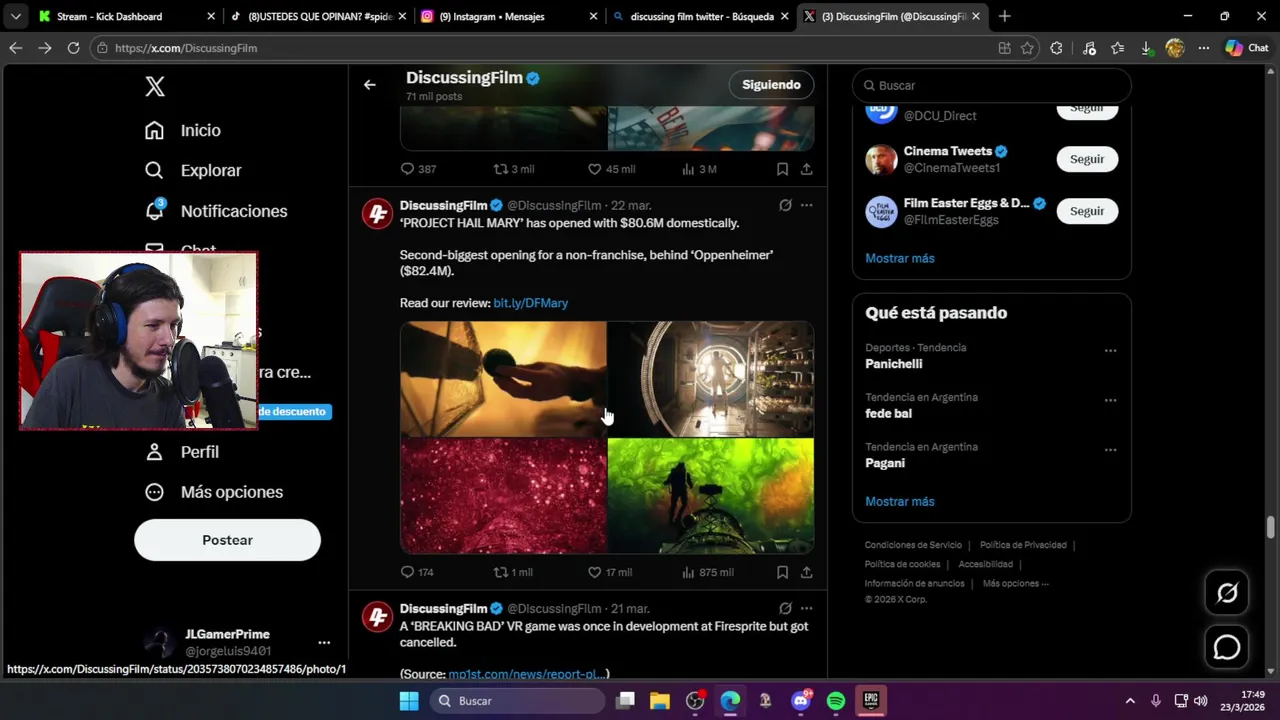
Task: Add this page to favorites star
Action: [1027, 48]
